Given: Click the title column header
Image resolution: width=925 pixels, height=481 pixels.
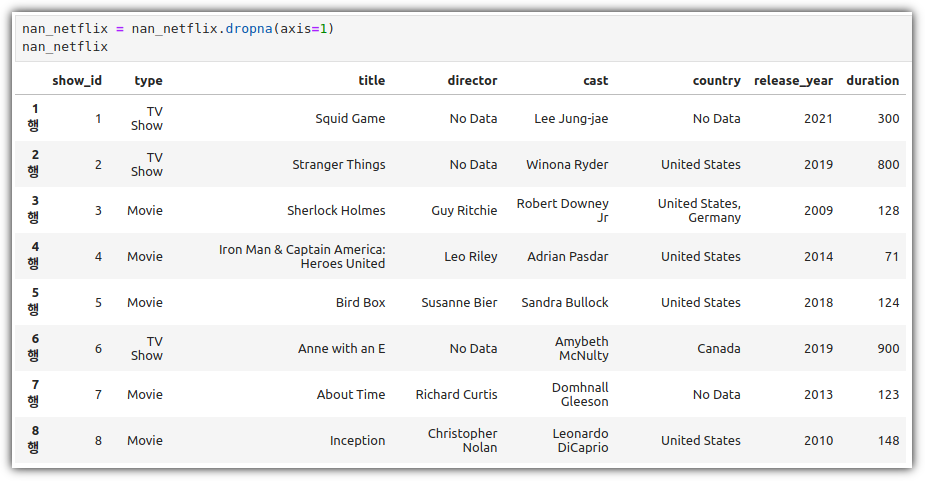Looking at the screenshot, I should click(372, 81).
